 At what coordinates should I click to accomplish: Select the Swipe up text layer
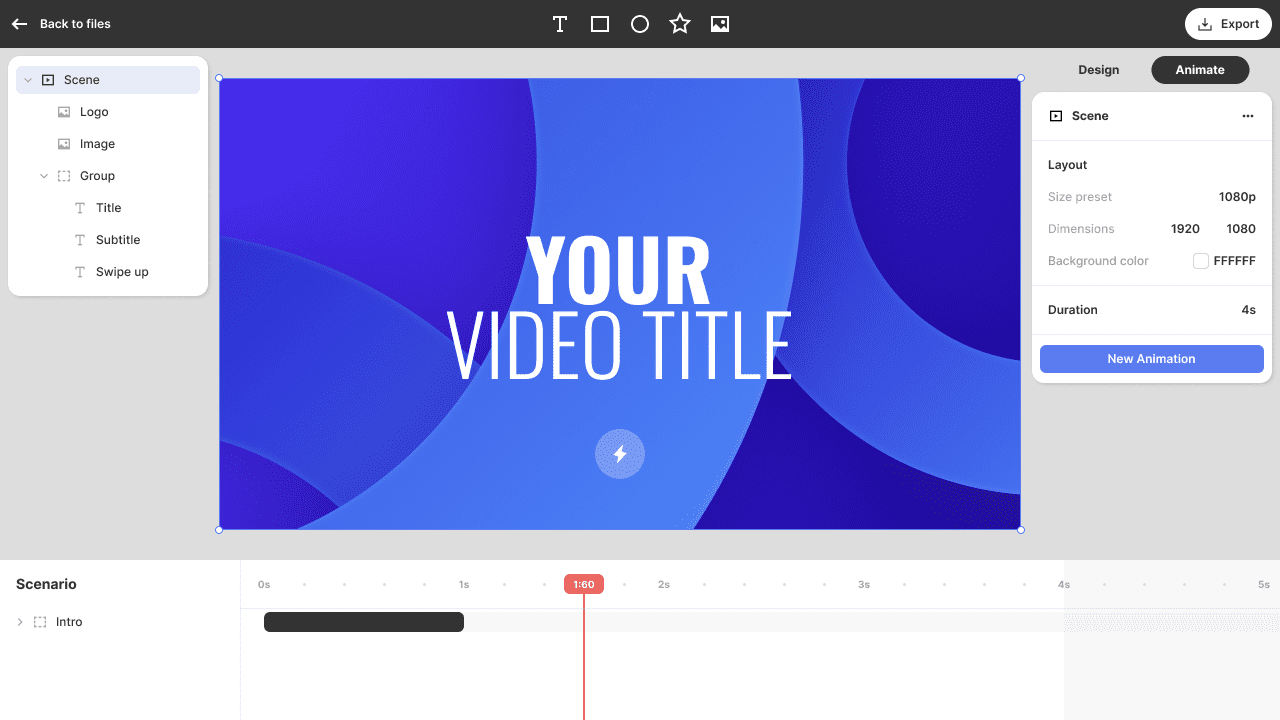(122, 272)
